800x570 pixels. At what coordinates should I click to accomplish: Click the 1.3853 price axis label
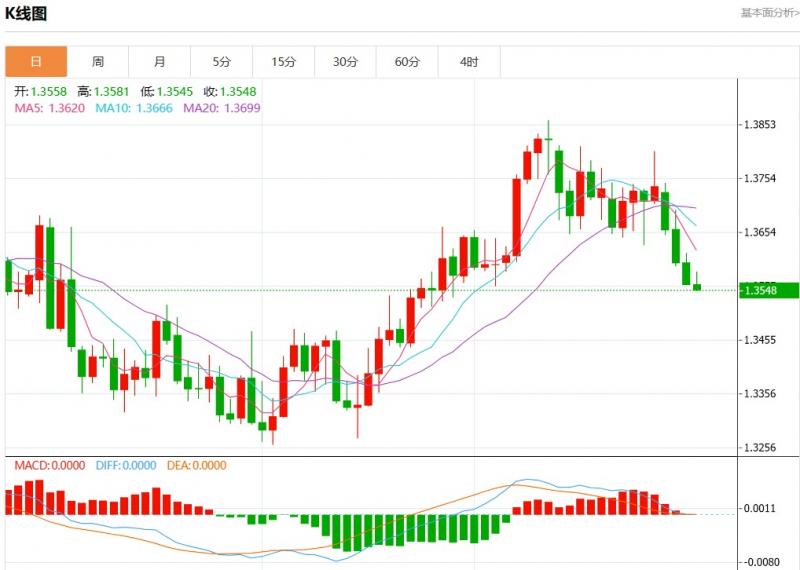pos(760,125)
